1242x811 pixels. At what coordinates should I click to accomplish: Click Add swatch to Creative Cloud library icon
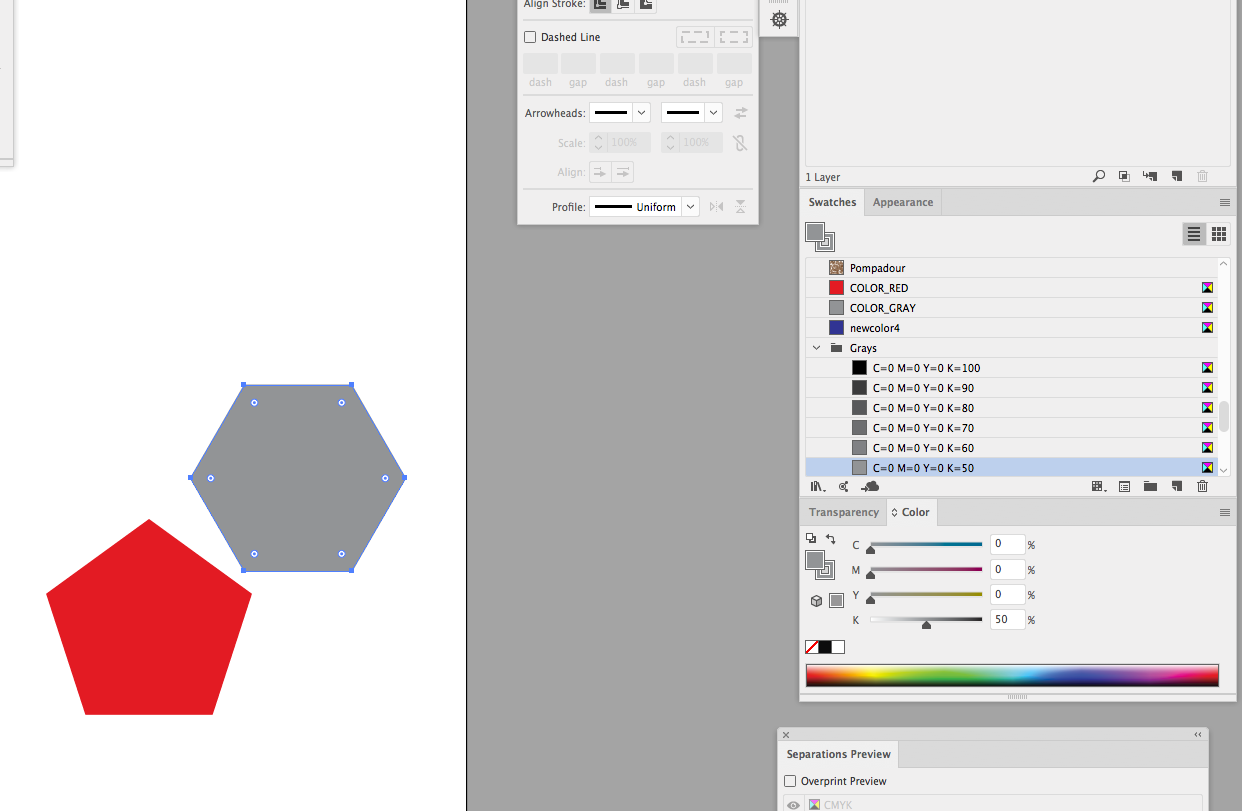click(870, 486)
